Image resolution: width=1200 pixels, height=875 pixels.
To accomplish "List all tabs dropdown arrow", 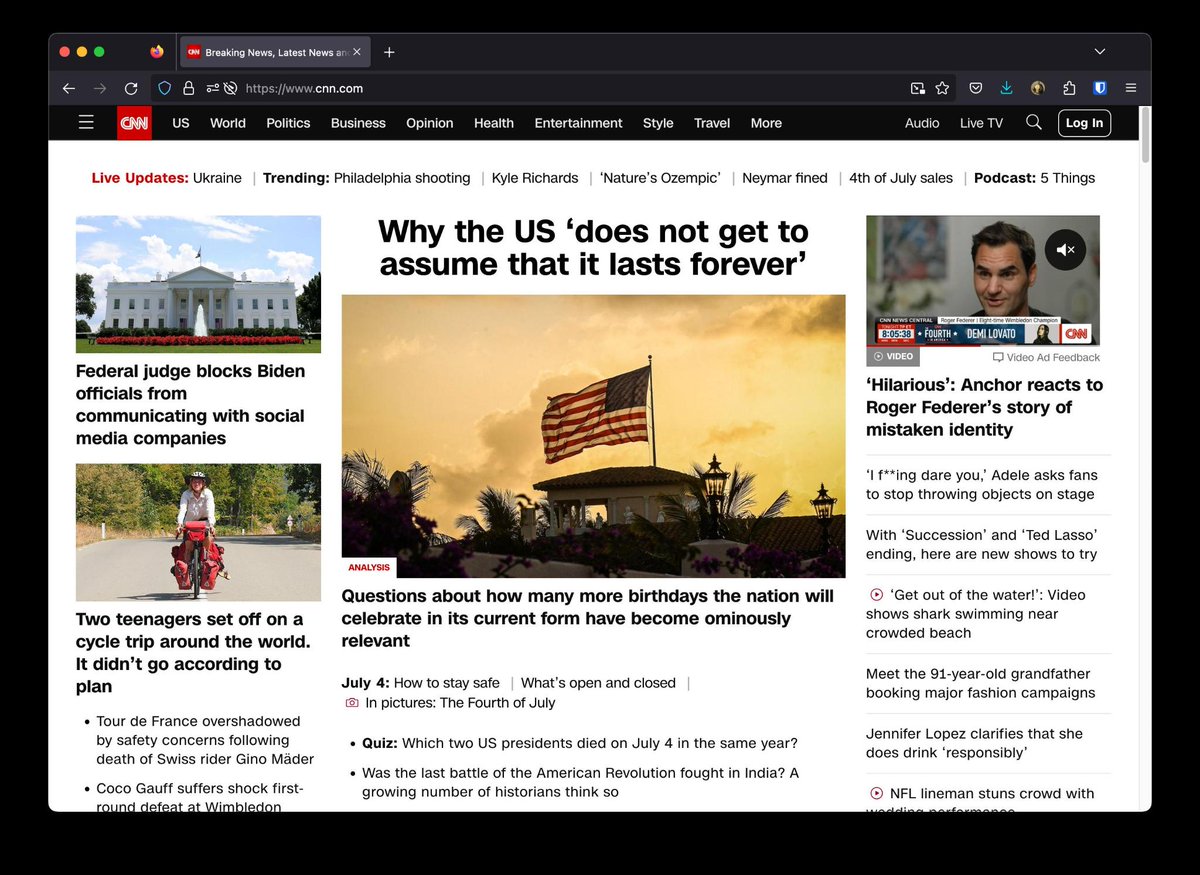I will (x=1100, y=52).
